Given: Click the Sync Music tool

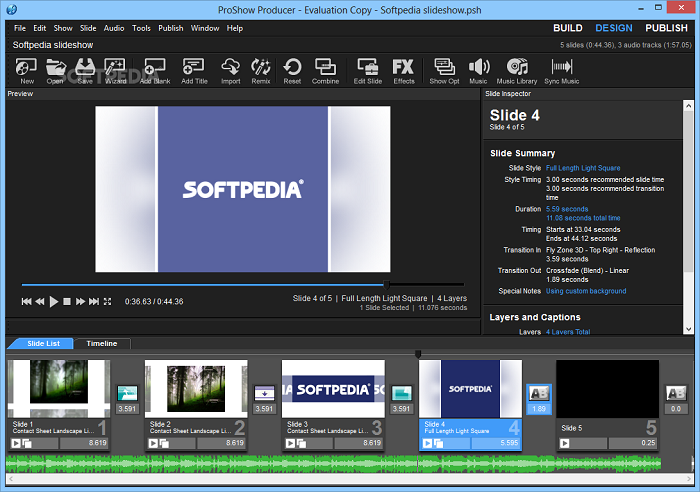Looking at the screenshot, I should pos(562,71).
